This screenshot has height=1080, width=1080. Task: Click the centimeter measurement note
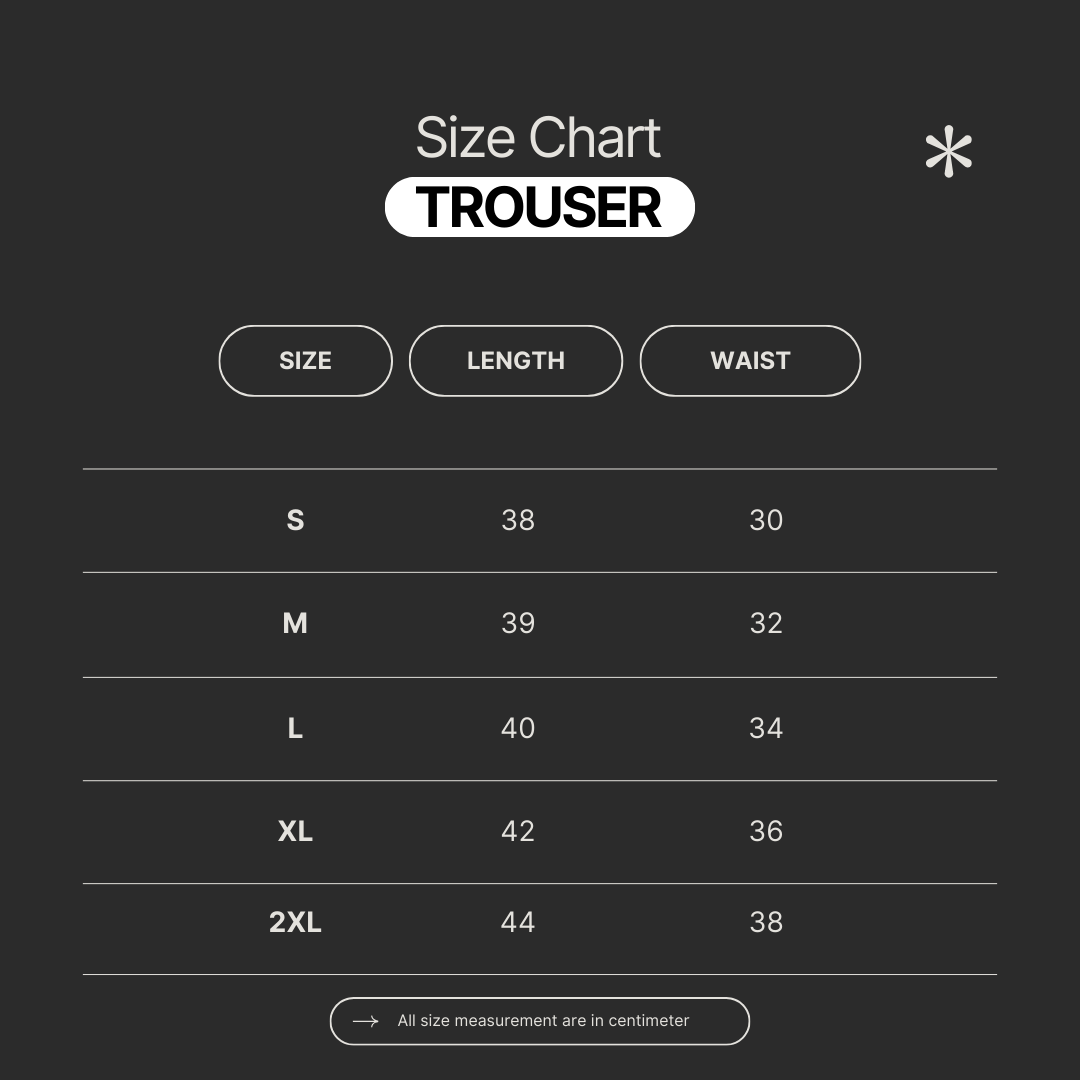(543, 1021)
